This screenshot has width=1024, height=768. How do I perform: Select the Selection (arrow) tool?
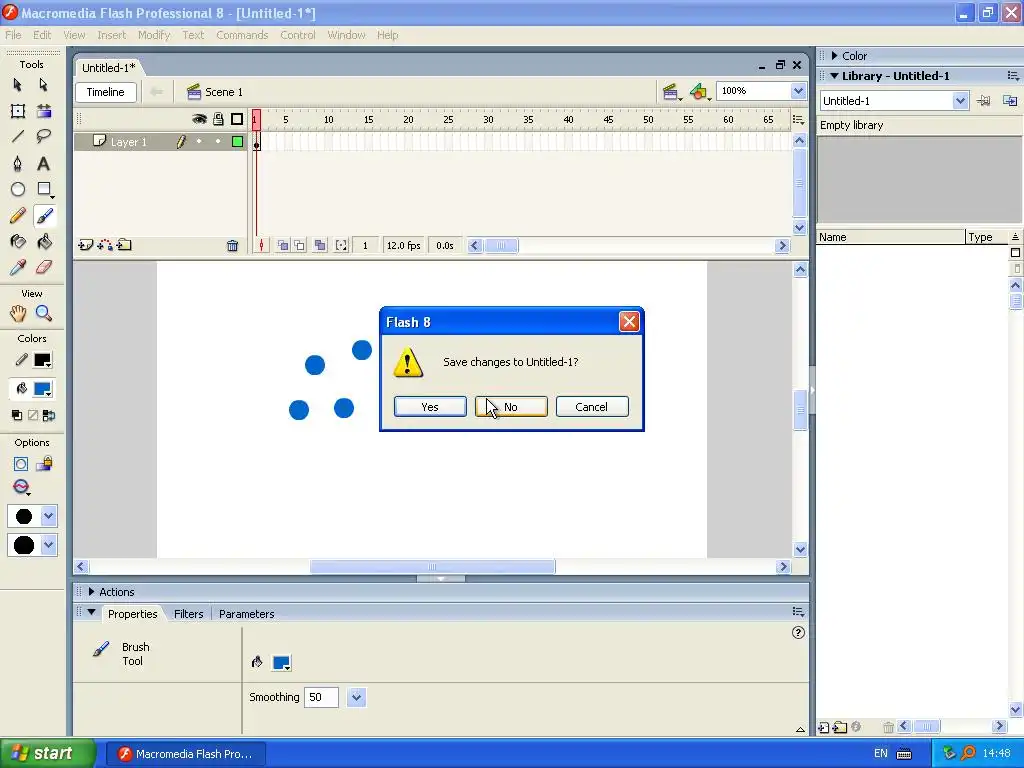[18, 85]
